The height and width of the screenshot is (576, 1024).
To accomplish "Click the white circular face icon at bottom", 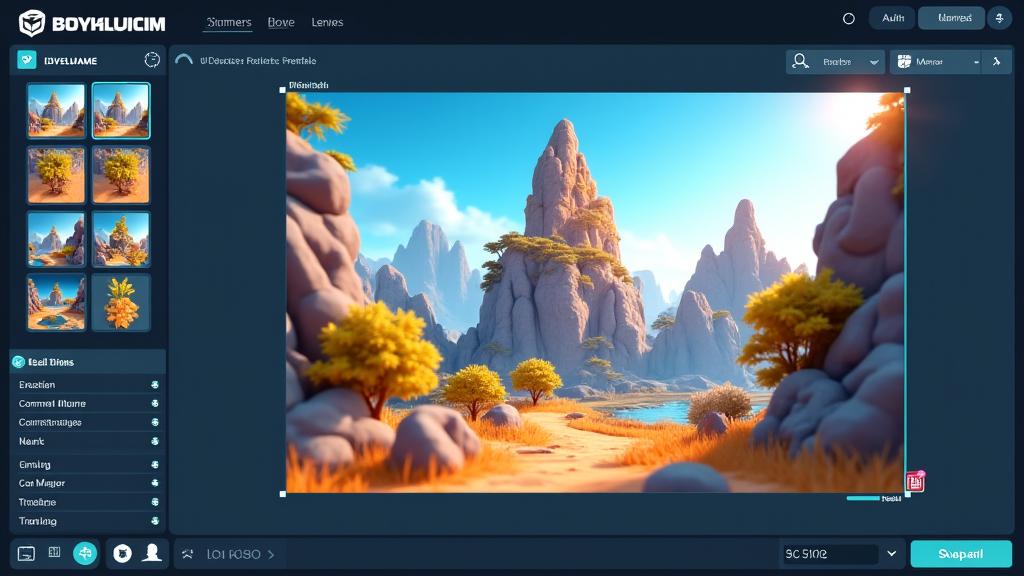I will coord(122,553).
